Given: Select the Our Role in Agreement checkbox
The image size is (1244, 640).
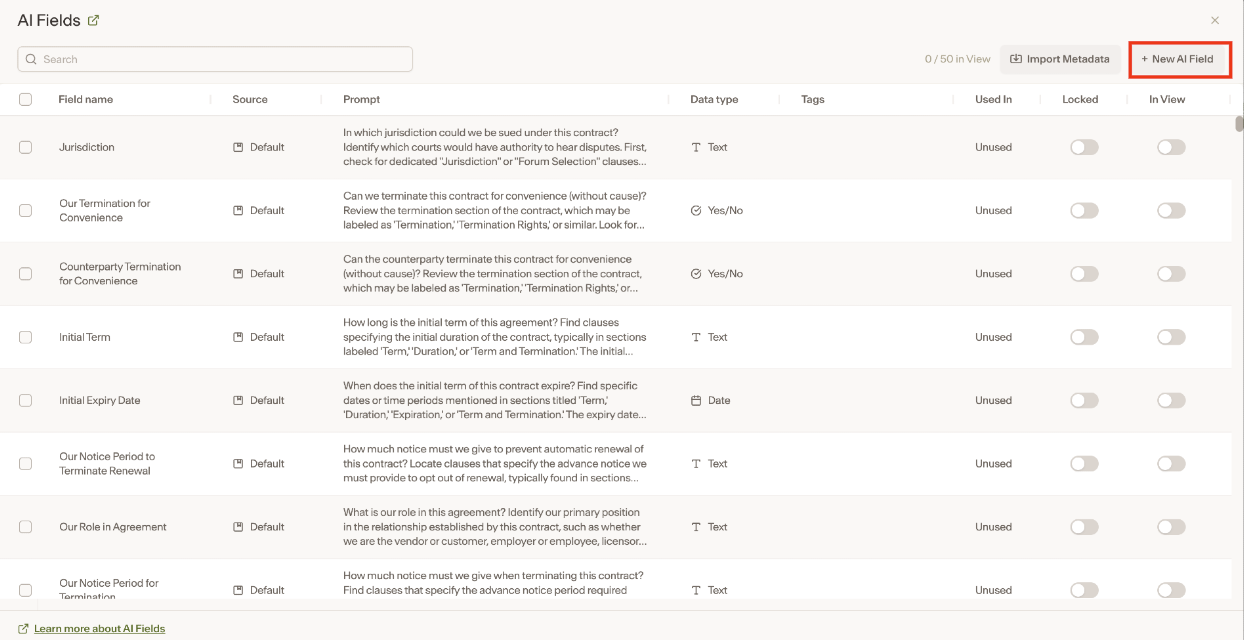Looking at the screenshot, I should [26, 527].
